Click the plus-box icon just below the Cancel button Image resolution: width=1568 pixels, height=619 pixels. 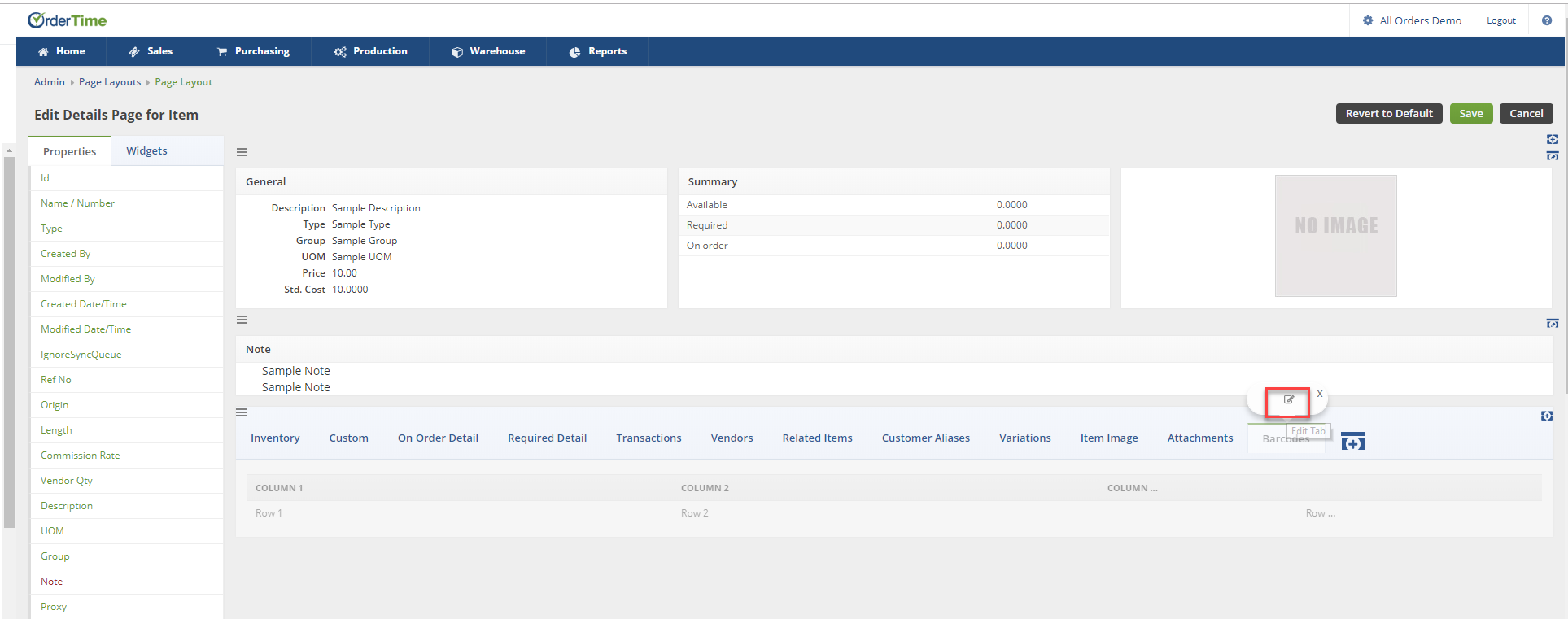[x=1553, y=139]
